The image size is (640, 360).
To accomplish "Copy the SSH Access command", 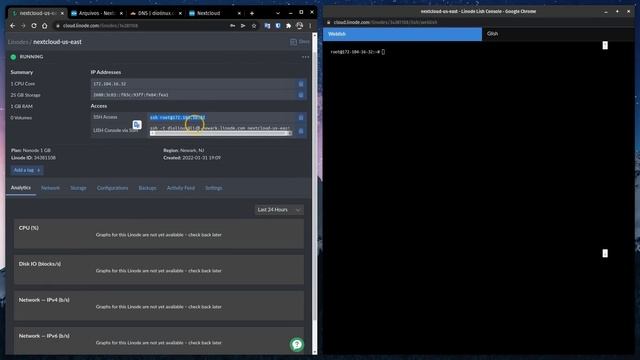I will (x=301, y=117).
